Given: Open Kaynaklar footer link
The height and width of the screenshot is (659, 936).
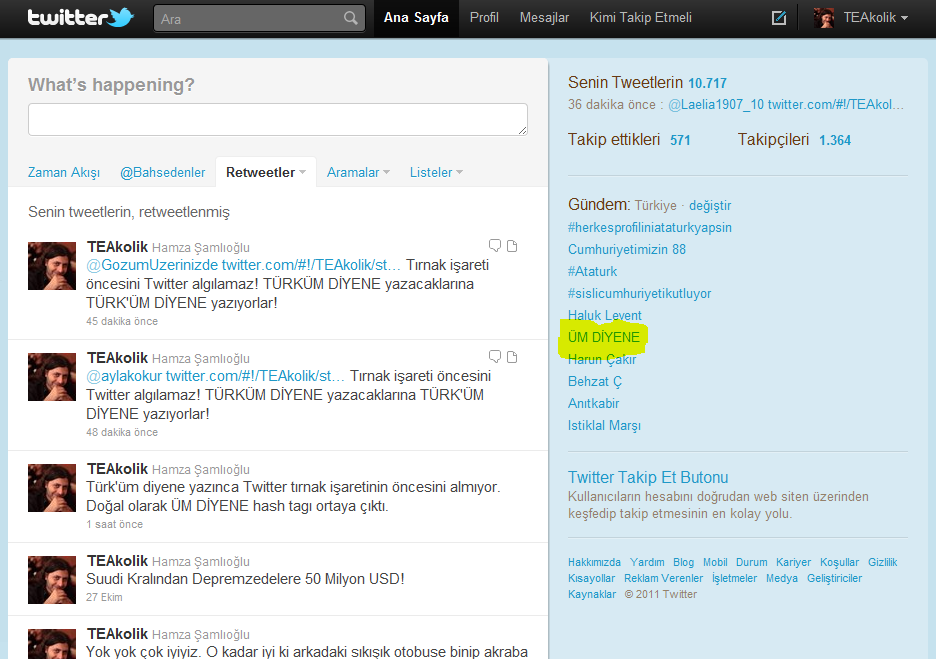Looking at the screenshot, I should [592, 595].
